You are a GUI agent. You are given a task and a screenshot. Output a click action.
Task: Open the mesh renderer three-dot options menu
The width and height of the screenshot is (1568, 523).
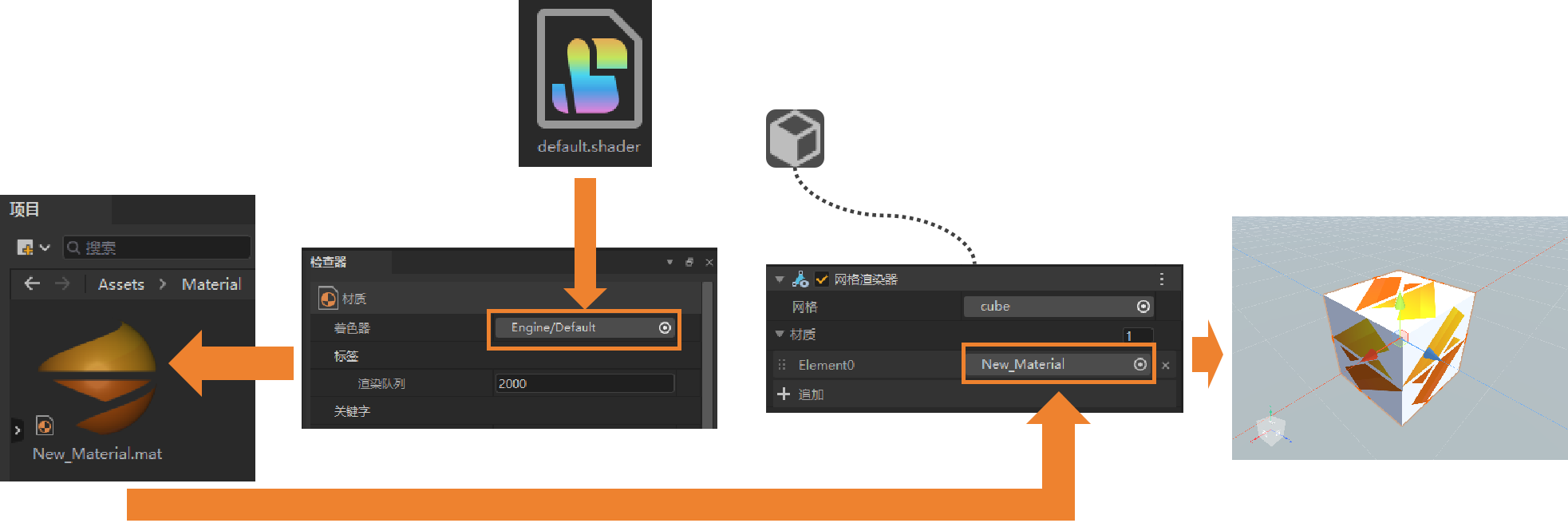[1161, 279]
